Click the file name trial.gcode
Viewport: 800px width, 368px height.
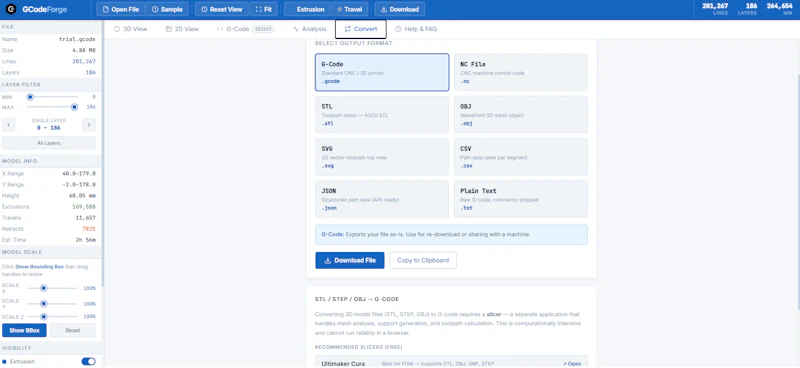pyautogui.click(x=77, y=39)
